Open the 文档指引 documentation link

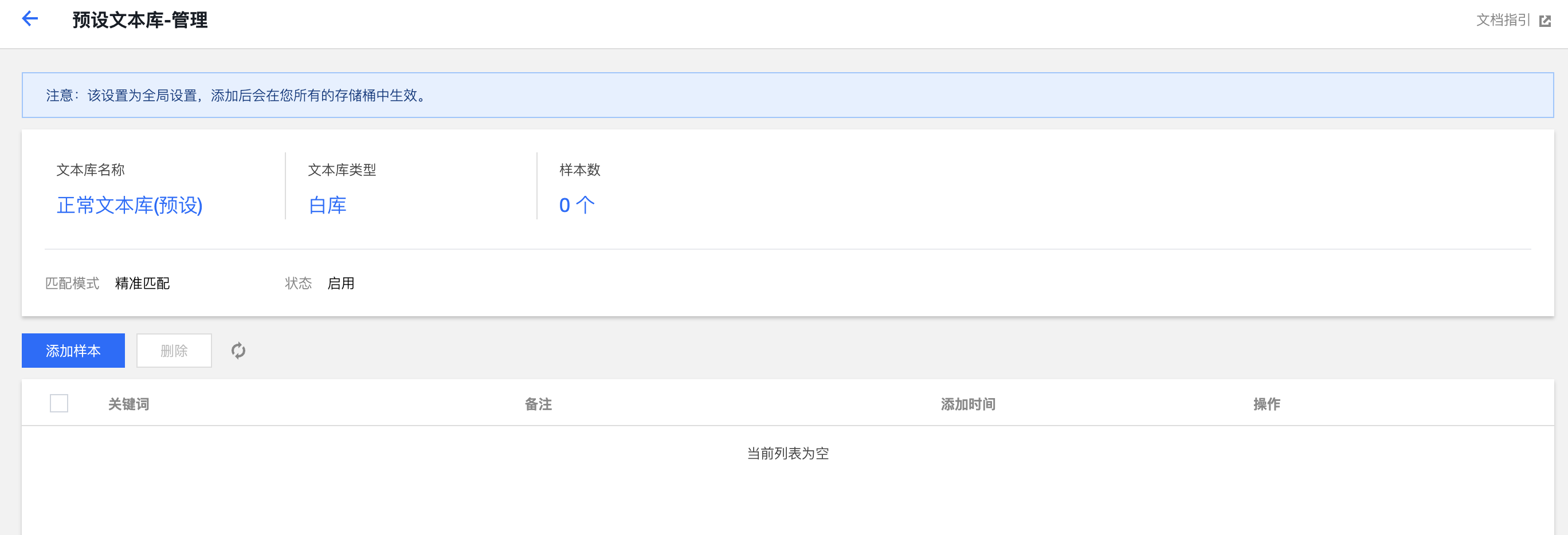coord(1502,21)
